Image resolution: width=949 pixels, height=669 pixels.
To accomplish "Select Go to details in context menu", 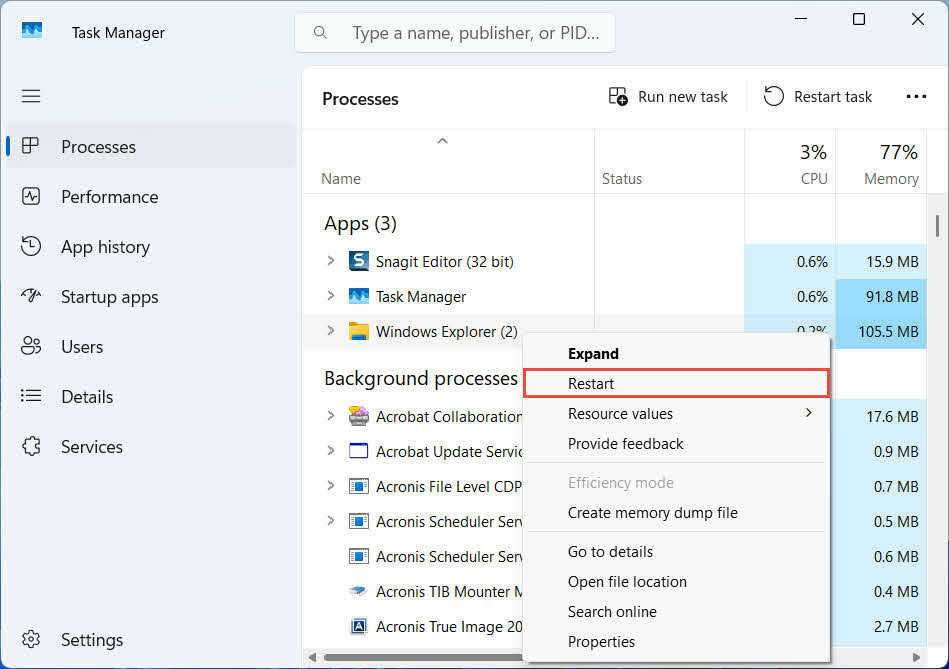I will click(x=676, y=552).
